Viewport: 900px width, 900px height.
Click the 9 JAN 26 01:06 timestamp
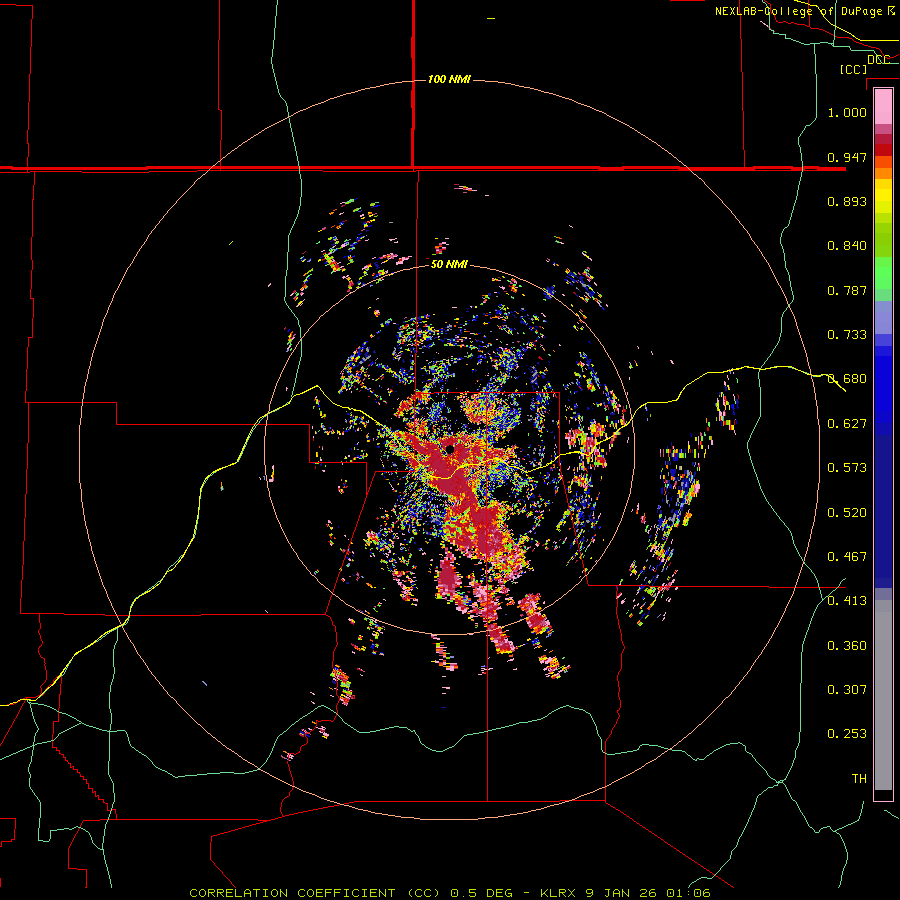tap(647, 893)
